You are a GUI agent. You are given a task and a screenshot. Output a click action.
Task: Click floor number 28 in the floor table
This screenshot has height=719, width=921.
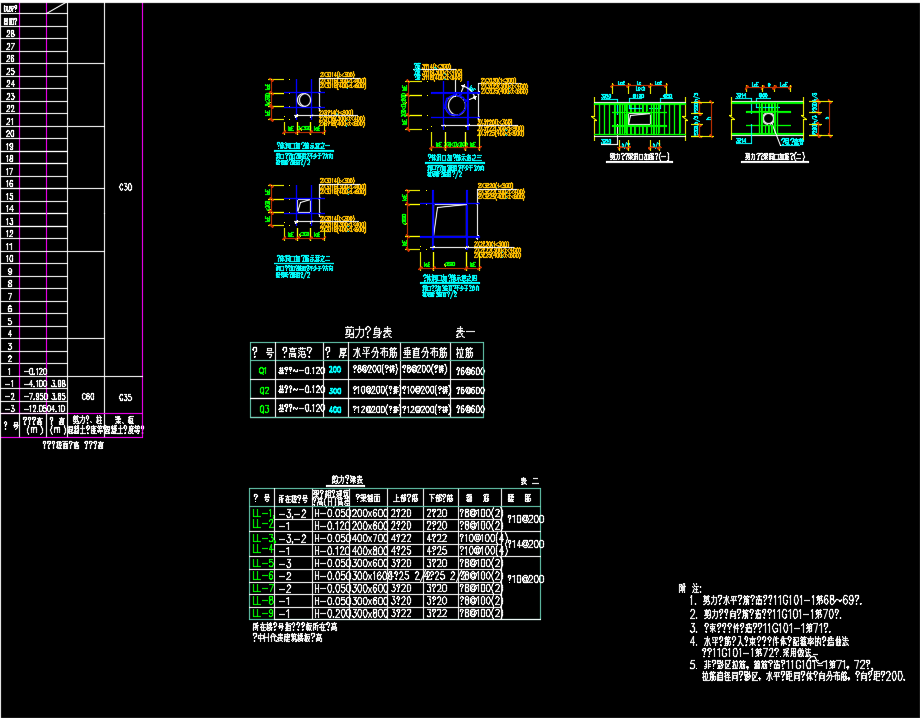(x=10, y=33)
